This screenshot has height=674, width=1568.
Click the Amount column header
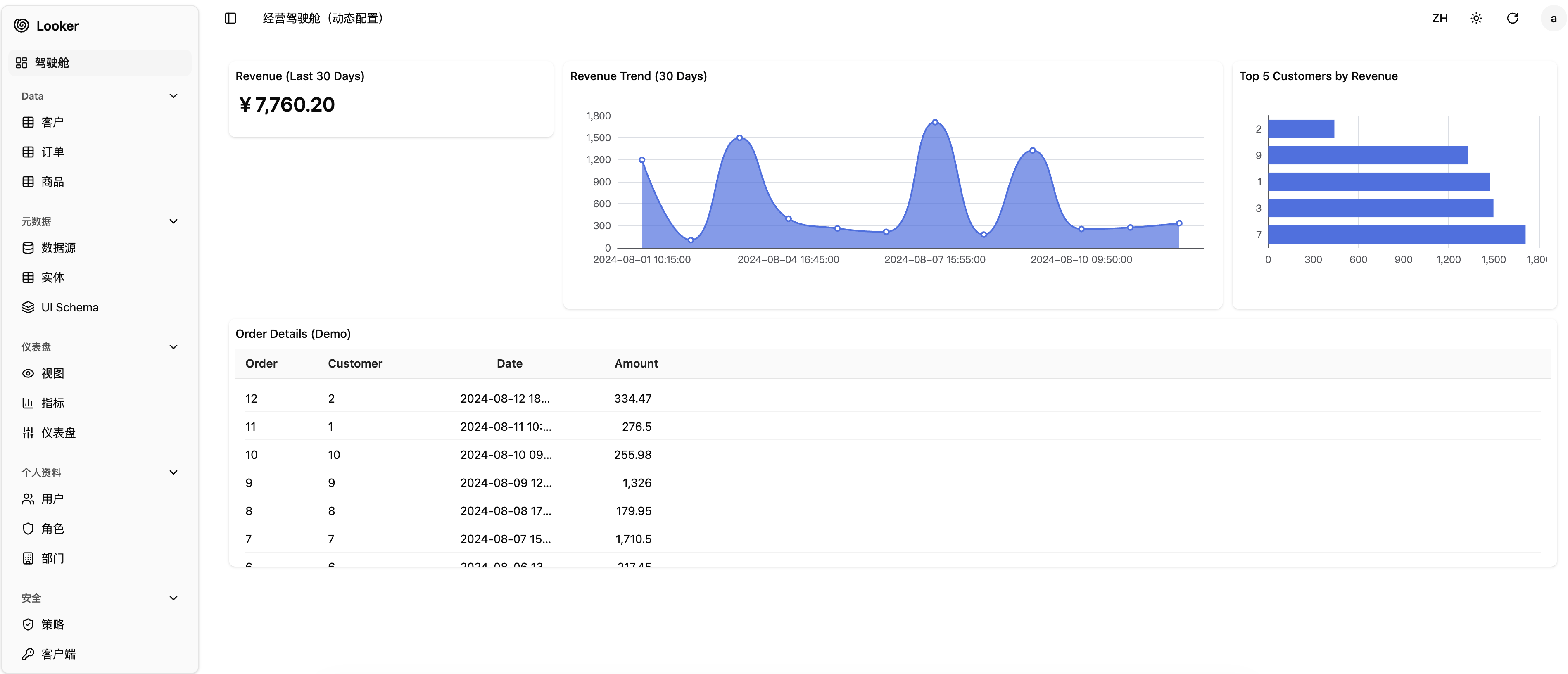coord(636,363)
